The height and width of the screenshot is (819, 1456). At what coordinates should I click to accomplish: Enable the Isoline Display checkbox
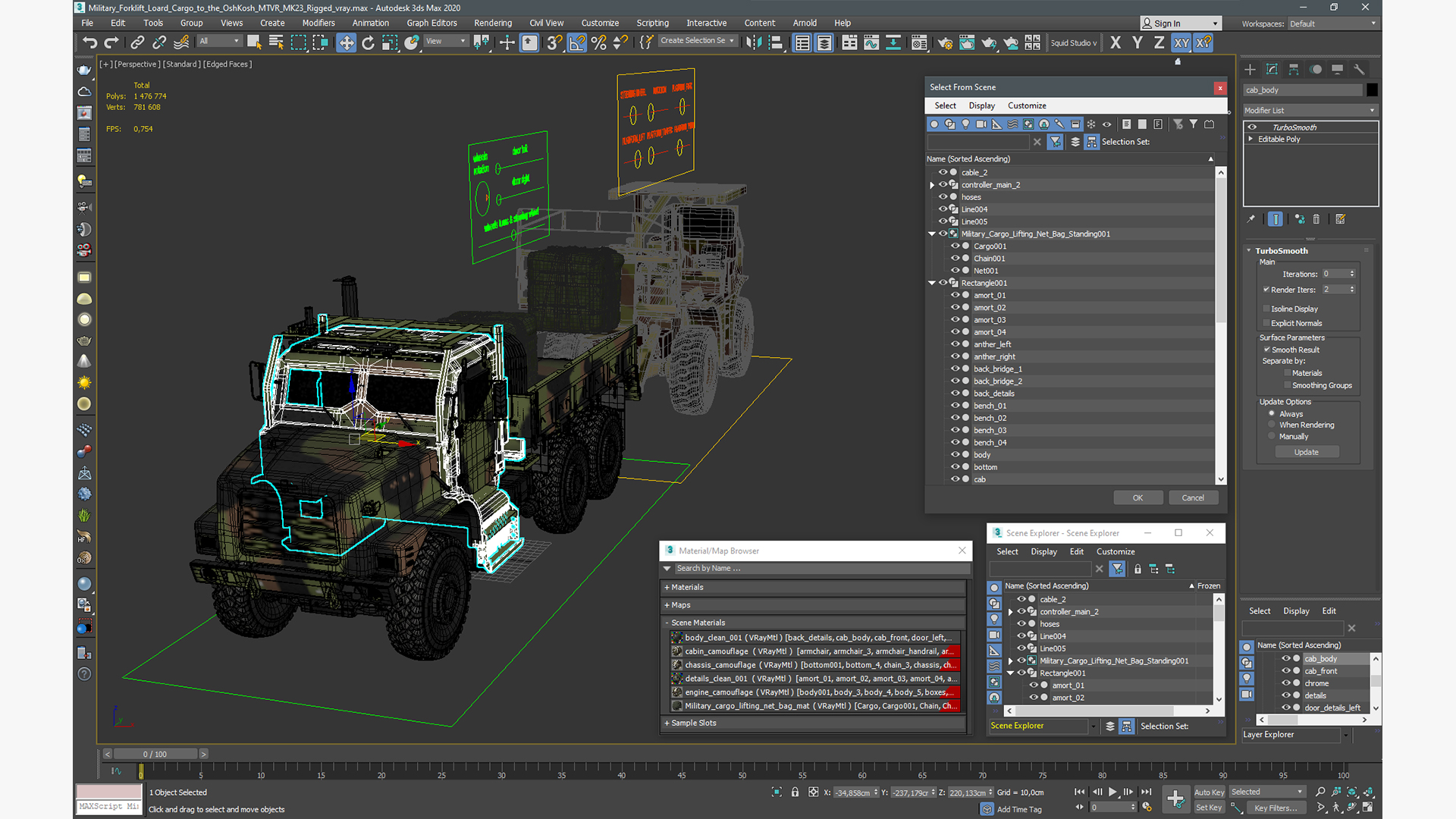[x=1266, y=309]
